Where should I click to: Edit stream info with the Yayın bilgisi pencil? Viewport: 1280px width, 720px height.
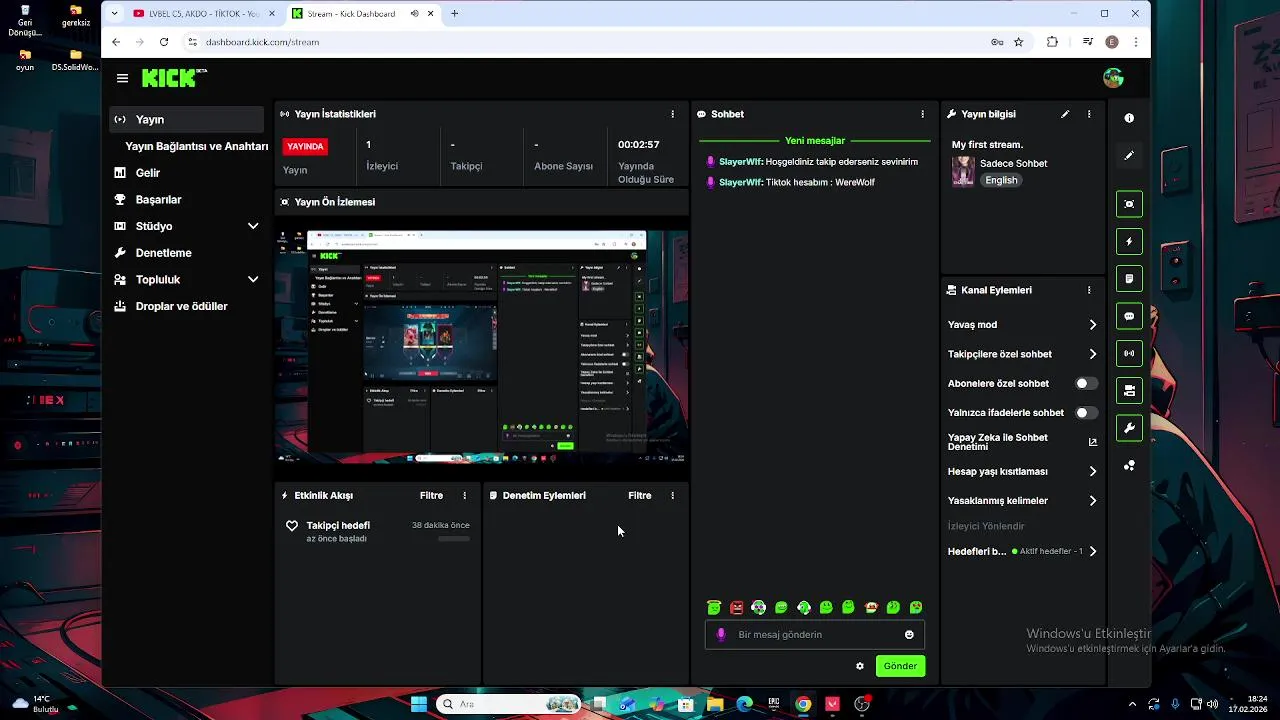click(x=1065, y=114)
